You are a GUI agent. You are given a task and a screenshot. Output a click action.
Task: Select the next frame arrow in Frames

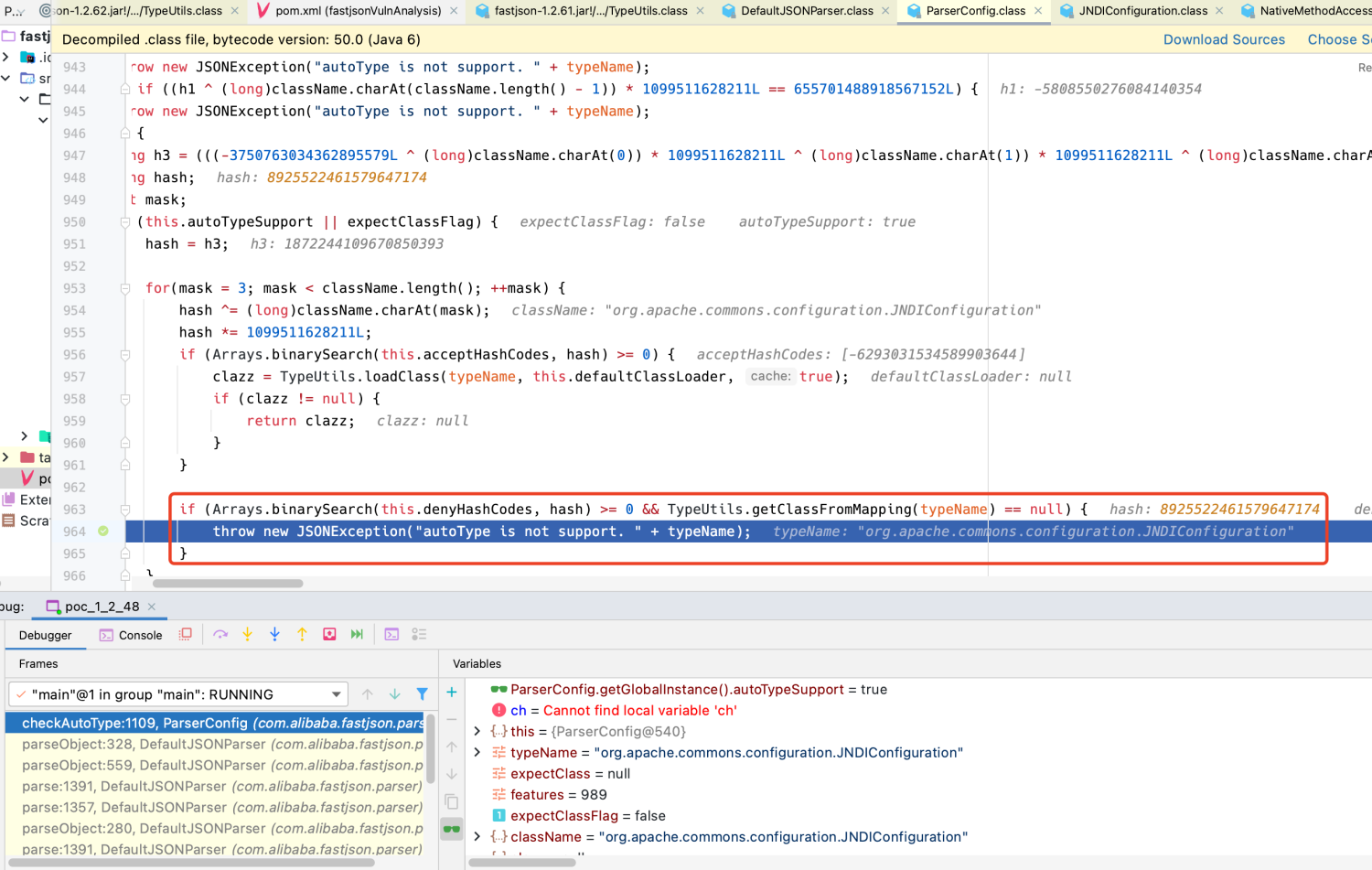395,694
